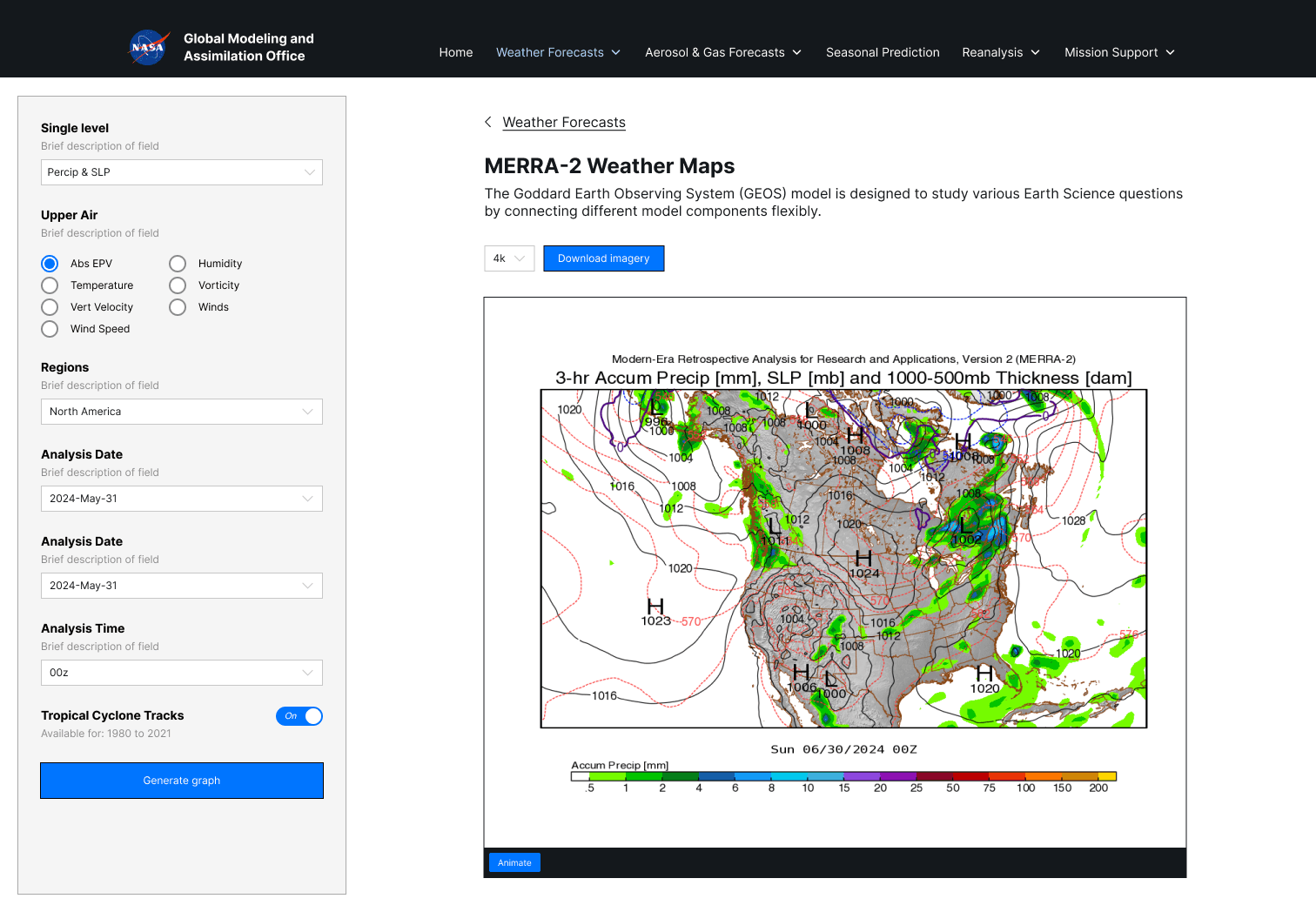The width and height of the screenshot is (1316, 912).
Task: Choose the Wind Speed radio option
Action: pyautogui.click(x=50, y=329)
